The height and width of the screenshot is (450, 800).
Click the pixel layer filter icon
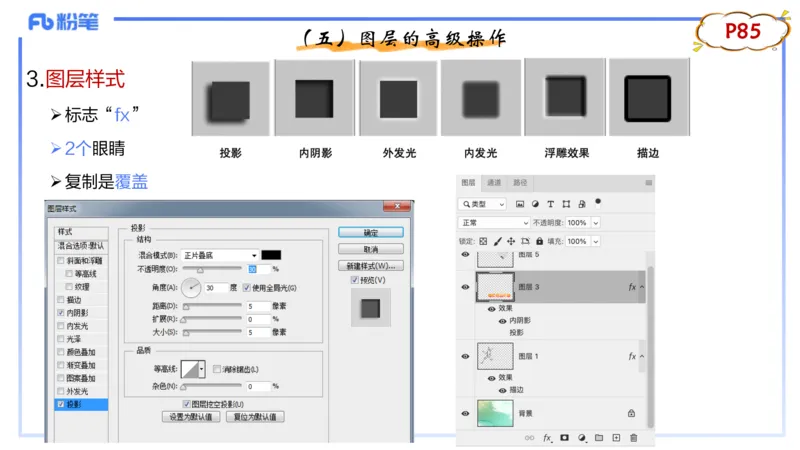coord(519,204)
